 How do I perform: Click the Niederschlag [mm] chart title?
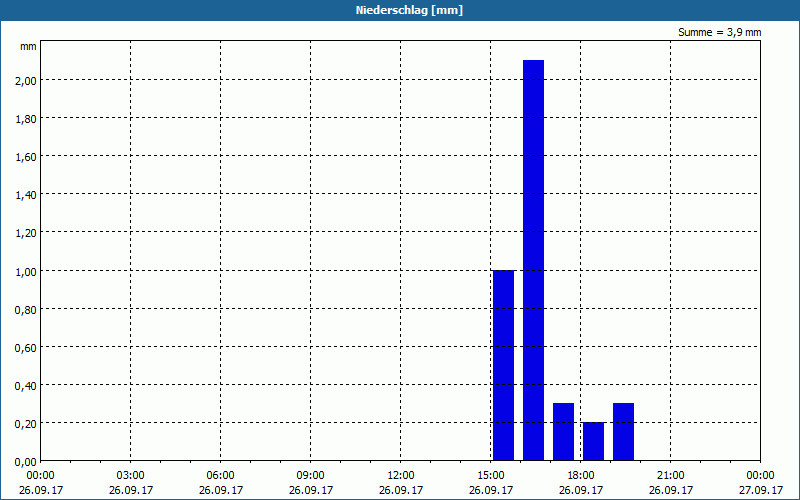pyautogui.click(x=409, y=10)
